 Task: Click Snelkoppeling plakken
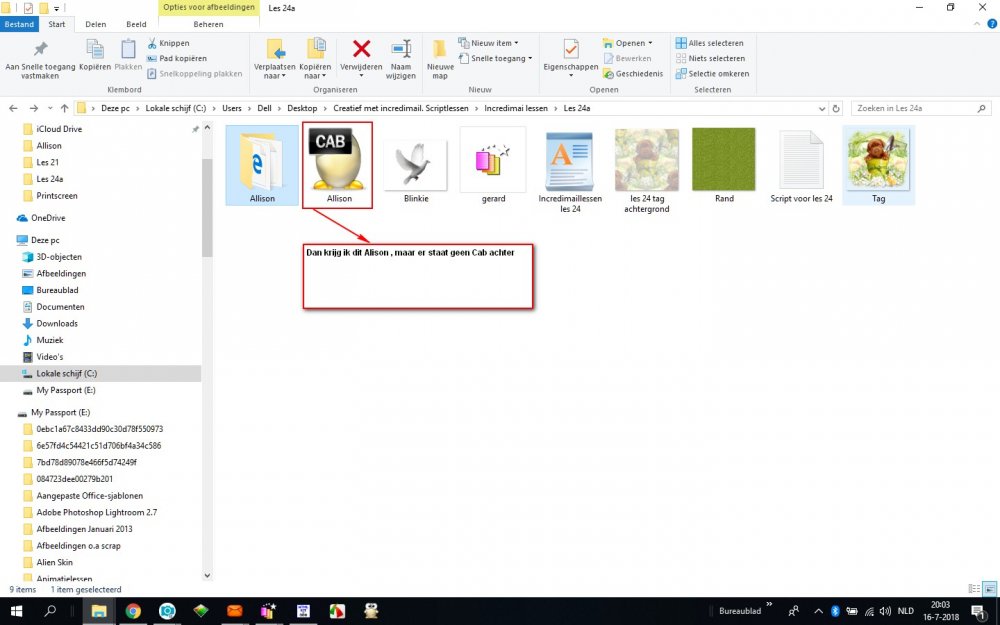pyautogui.click(x=195, y=73)
